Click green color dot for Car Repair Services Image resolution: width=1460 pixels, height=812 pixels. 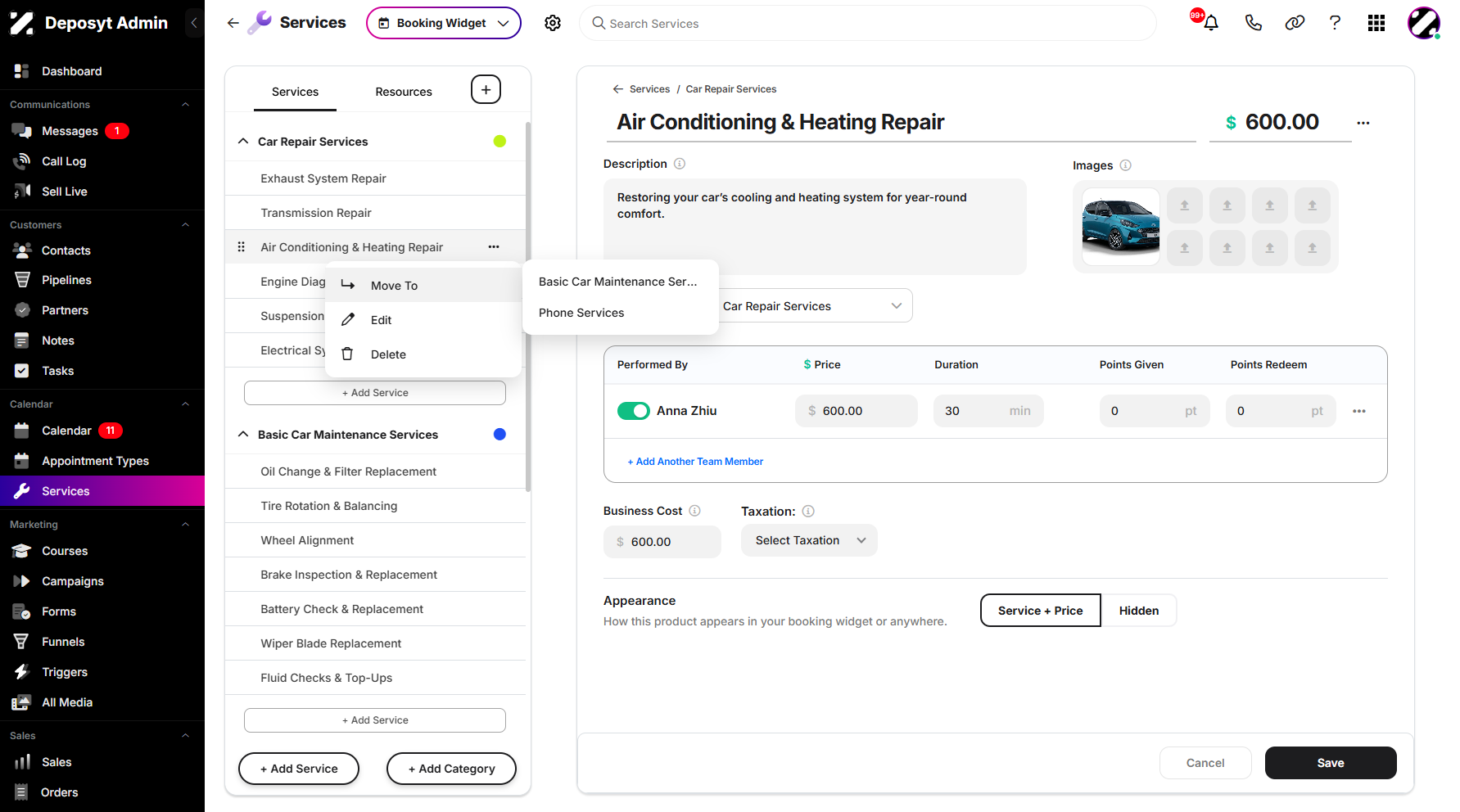point(499,141)
